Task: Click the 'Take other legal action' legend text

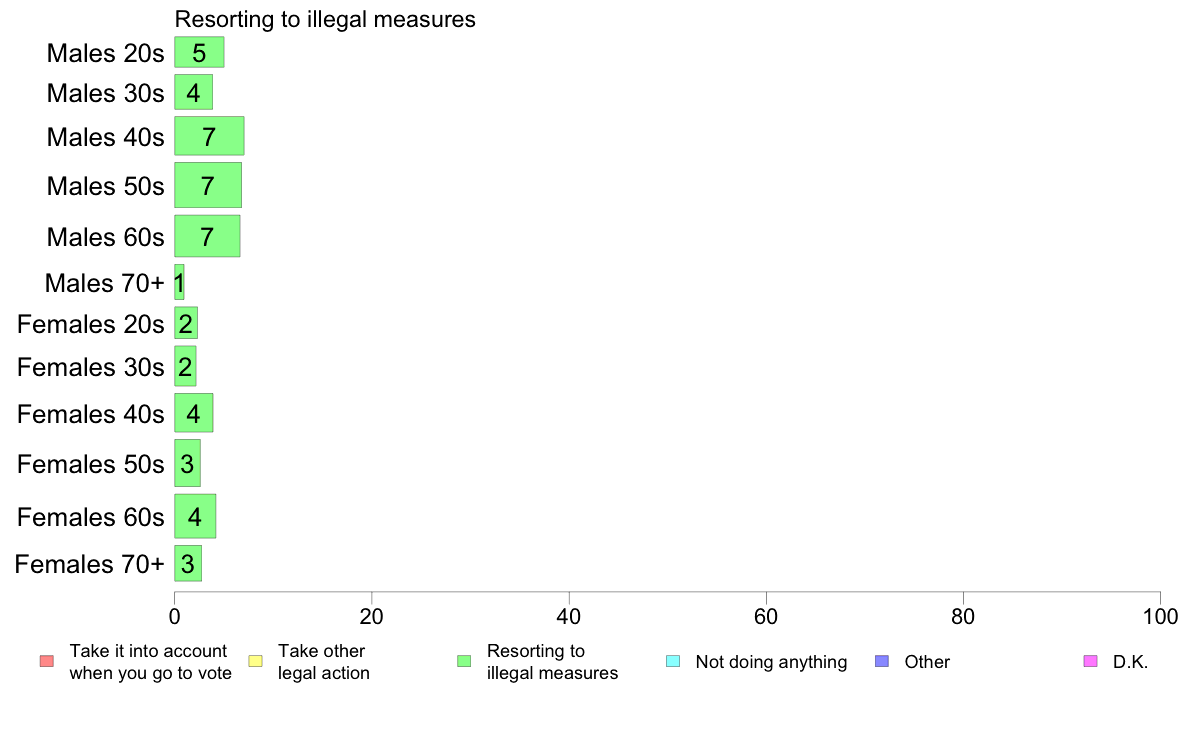Action: click(324, 662)
